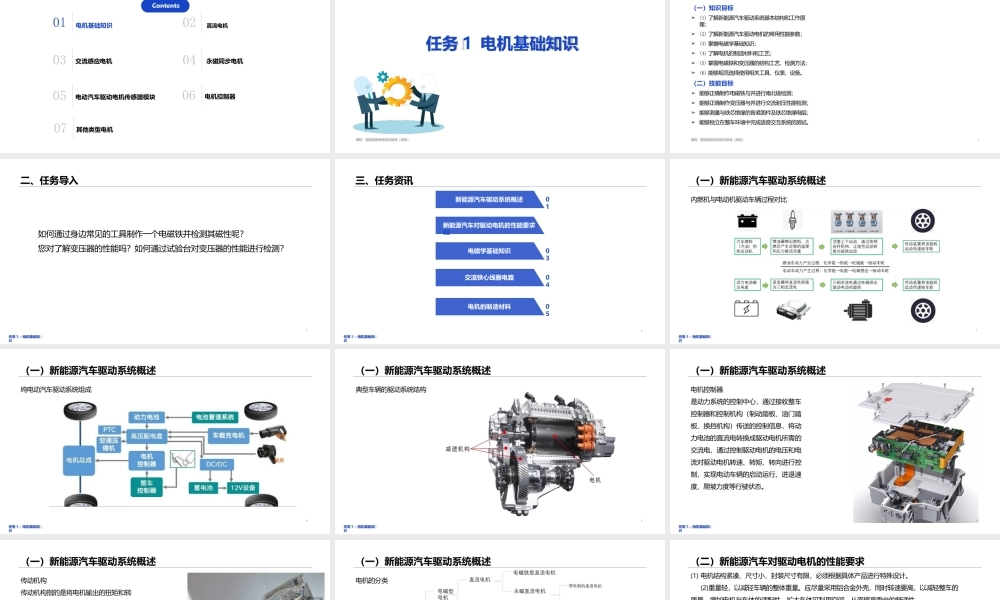Open the 知识目标 objectives slide thumbnail
The height and width of the screenshot is (600, 1000).
coord(835,77)
